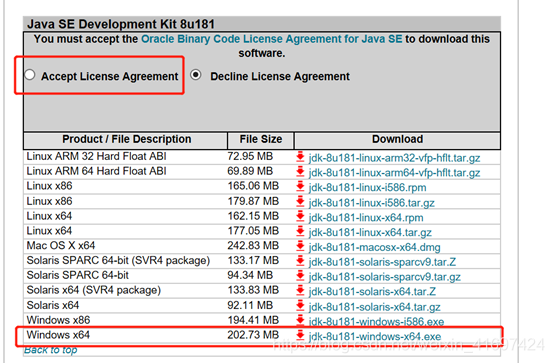Select the Accept License Agreement radio button

(30, 75)
